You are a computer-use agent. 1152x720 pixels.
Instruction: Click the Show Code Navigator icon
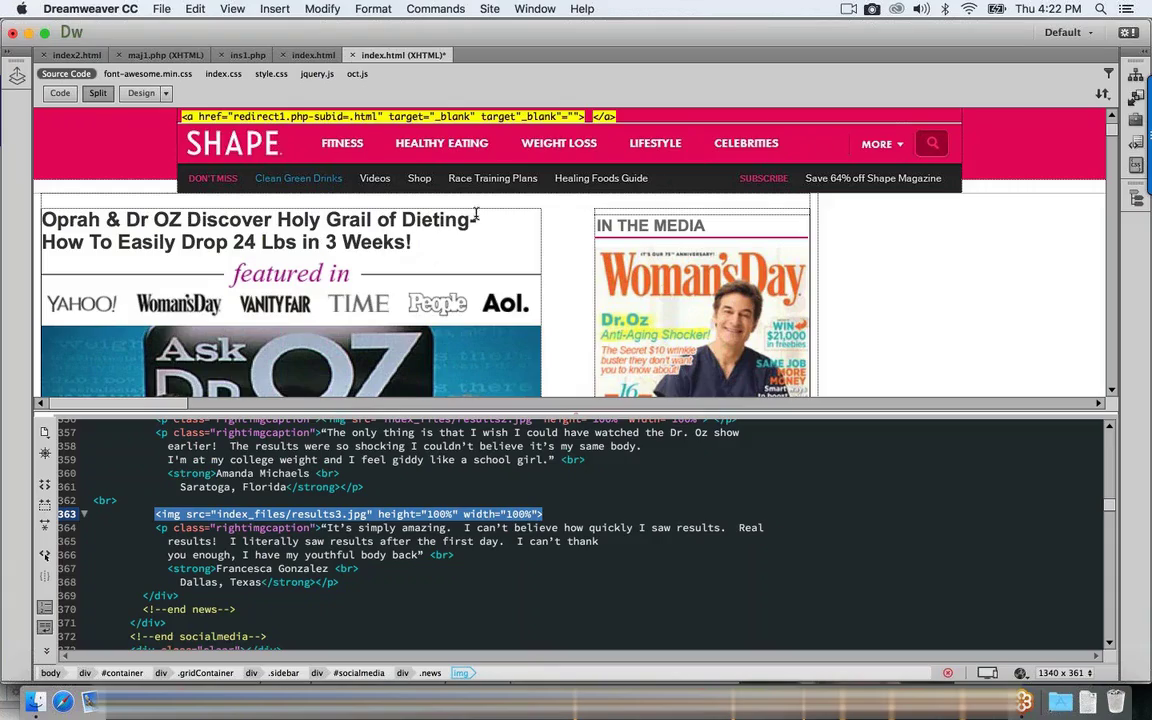coord(45,453)
